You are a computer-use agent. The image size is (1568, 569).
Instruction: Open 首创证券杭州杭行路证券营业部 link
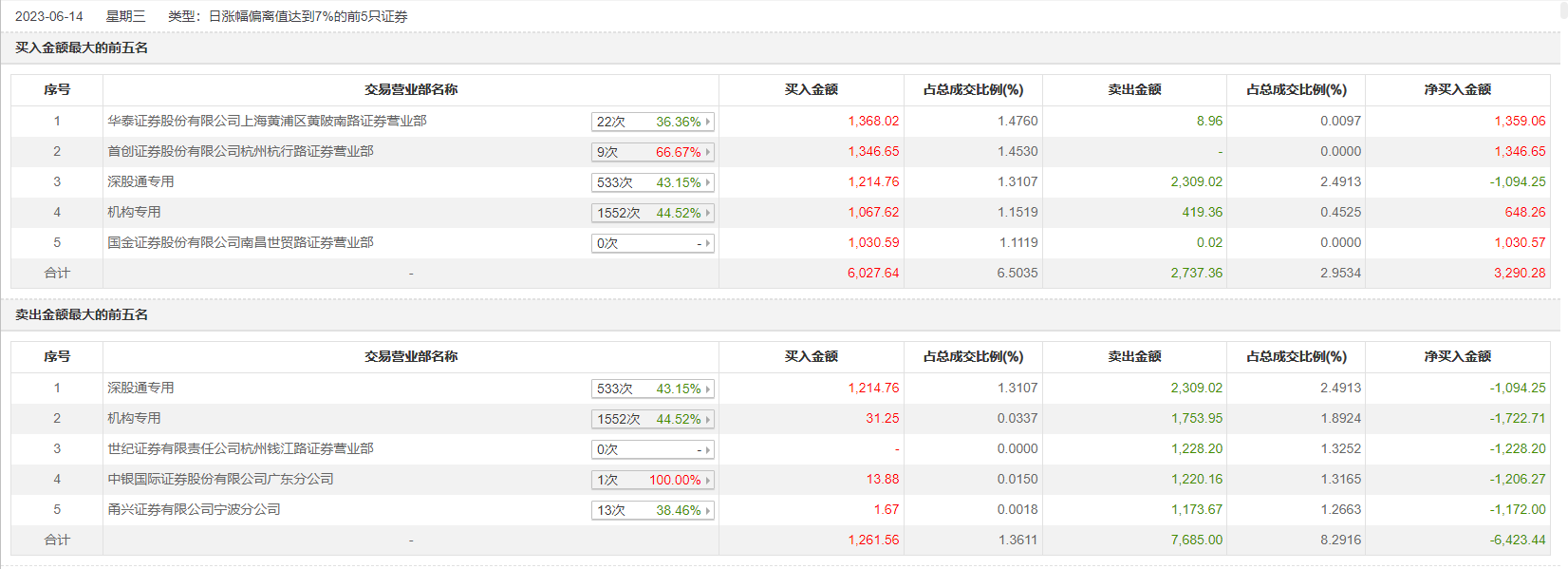(240, 151)
